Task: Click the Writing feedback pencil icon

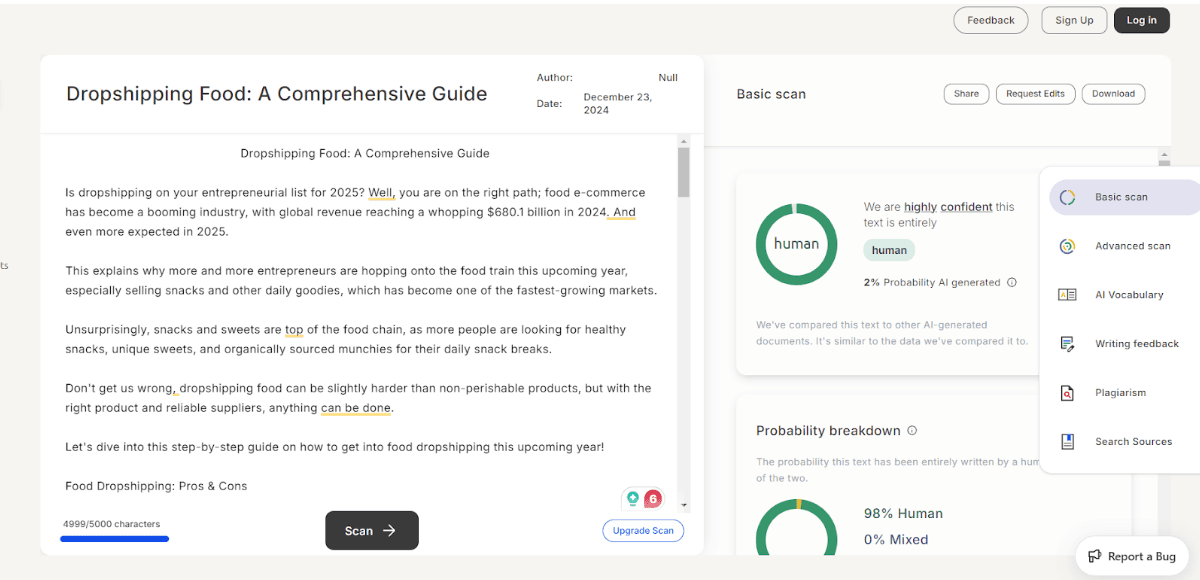Action: [1067, 344]
